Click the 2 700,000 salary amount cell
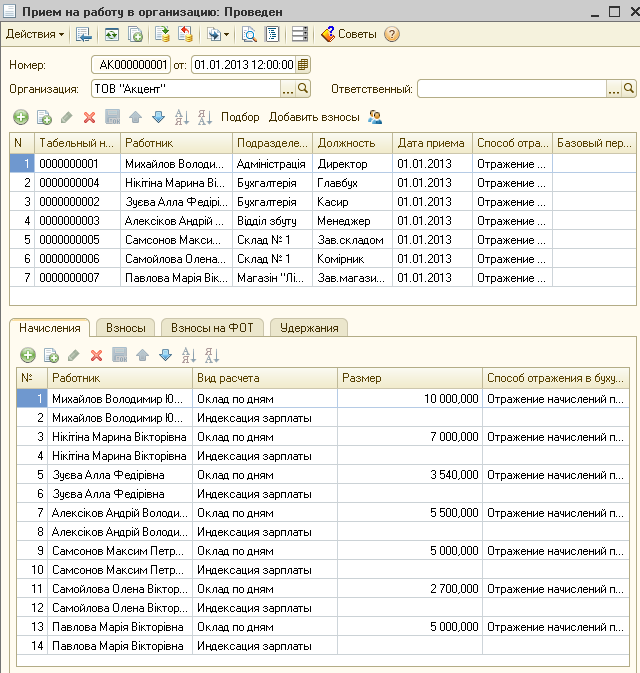 point(409,589)
